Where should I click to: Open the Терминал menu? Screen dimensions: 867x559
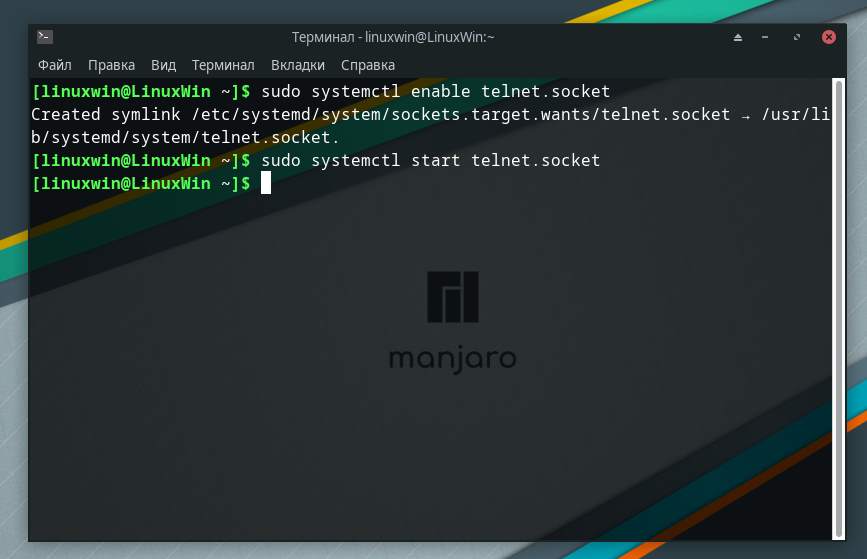pos(223,65)
